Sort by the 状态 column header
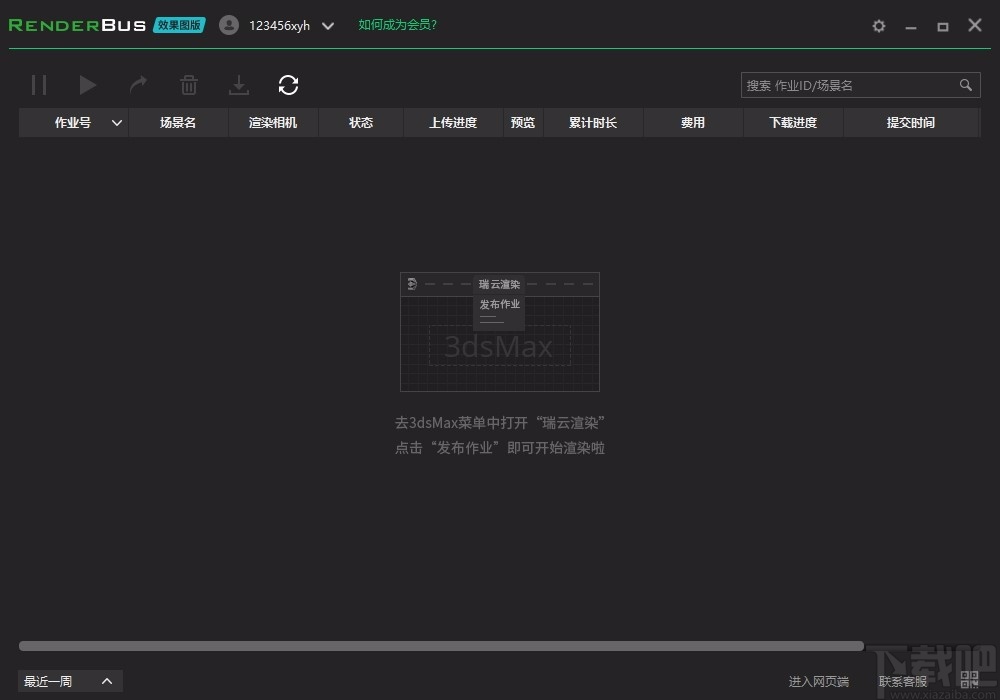1000x700 pixels. click(x=361, y=122)
